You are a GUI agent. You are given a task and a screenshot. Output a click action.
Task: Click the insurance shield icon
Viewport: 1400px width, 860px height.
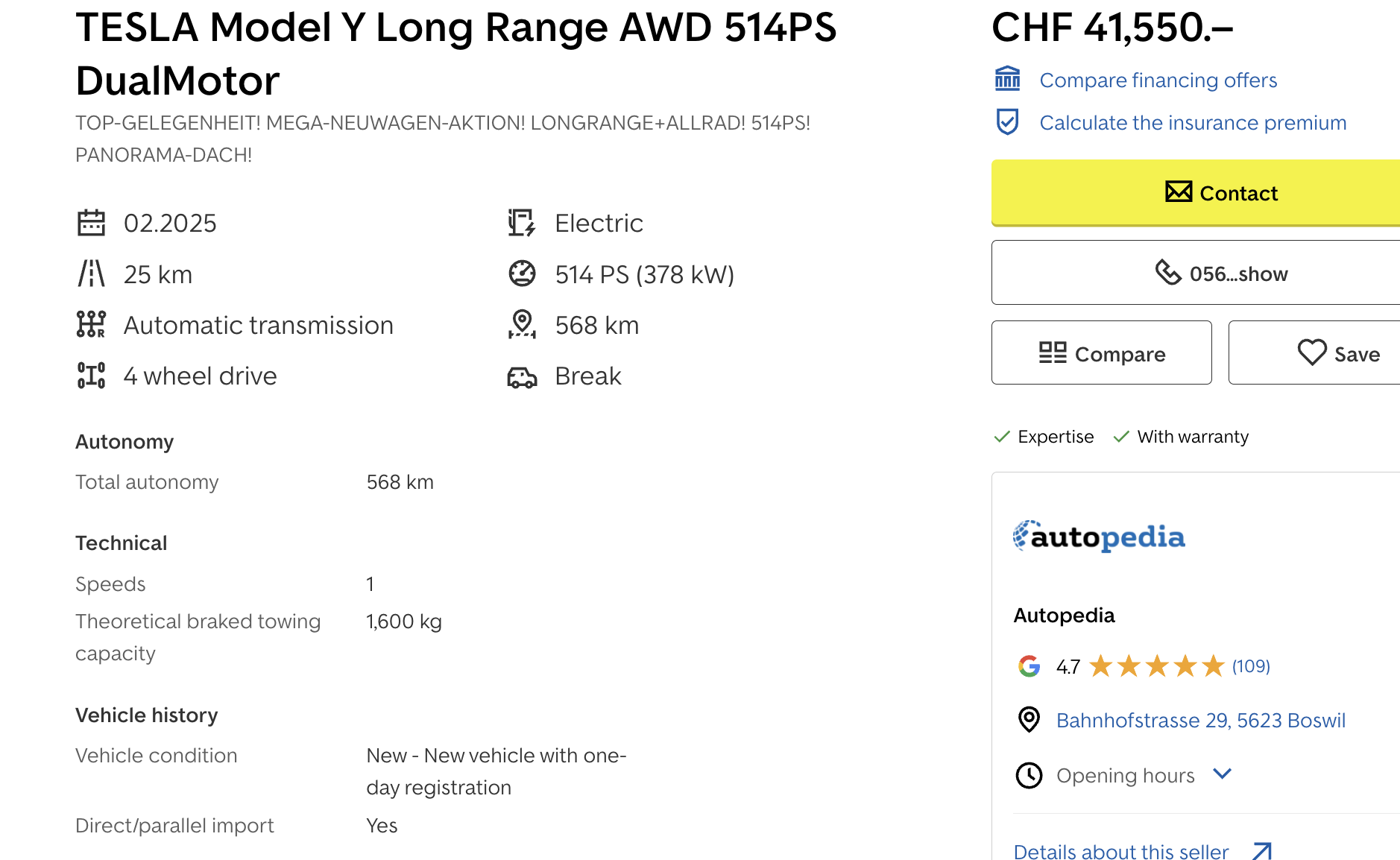click(x=1007, y=121)
